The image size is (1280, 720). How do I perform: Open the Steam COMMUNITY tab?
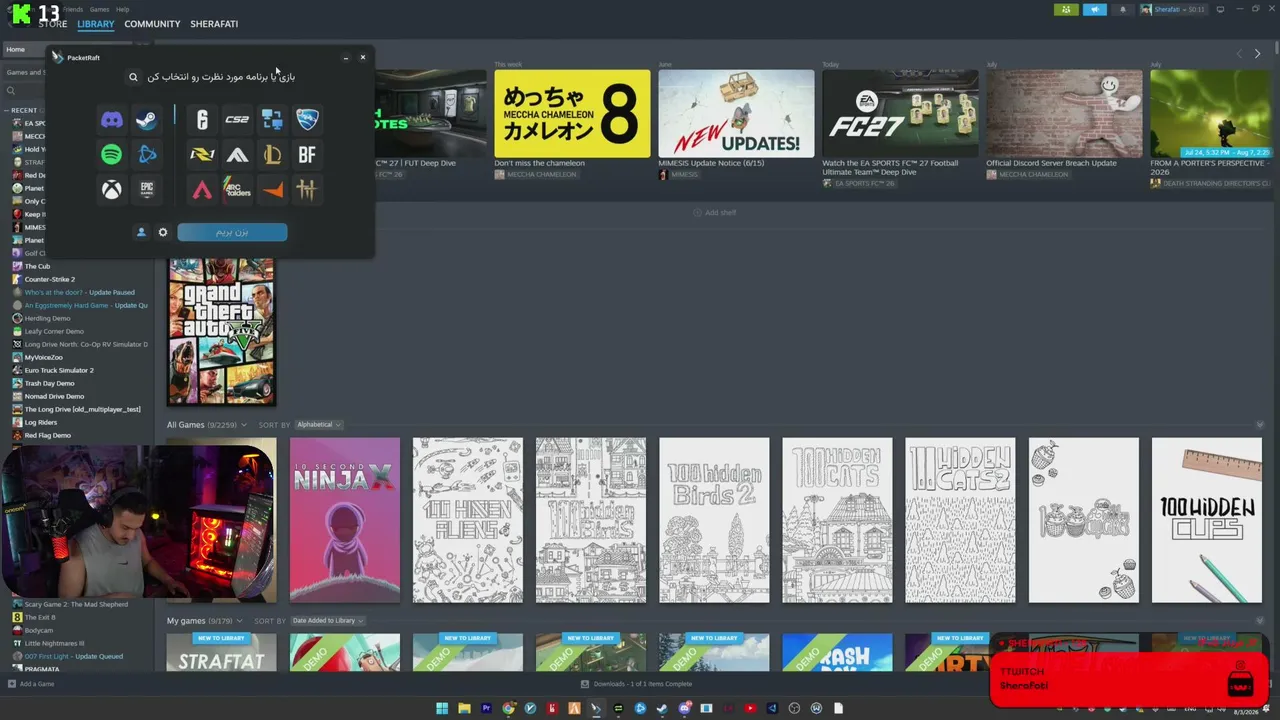click(152, 24)
